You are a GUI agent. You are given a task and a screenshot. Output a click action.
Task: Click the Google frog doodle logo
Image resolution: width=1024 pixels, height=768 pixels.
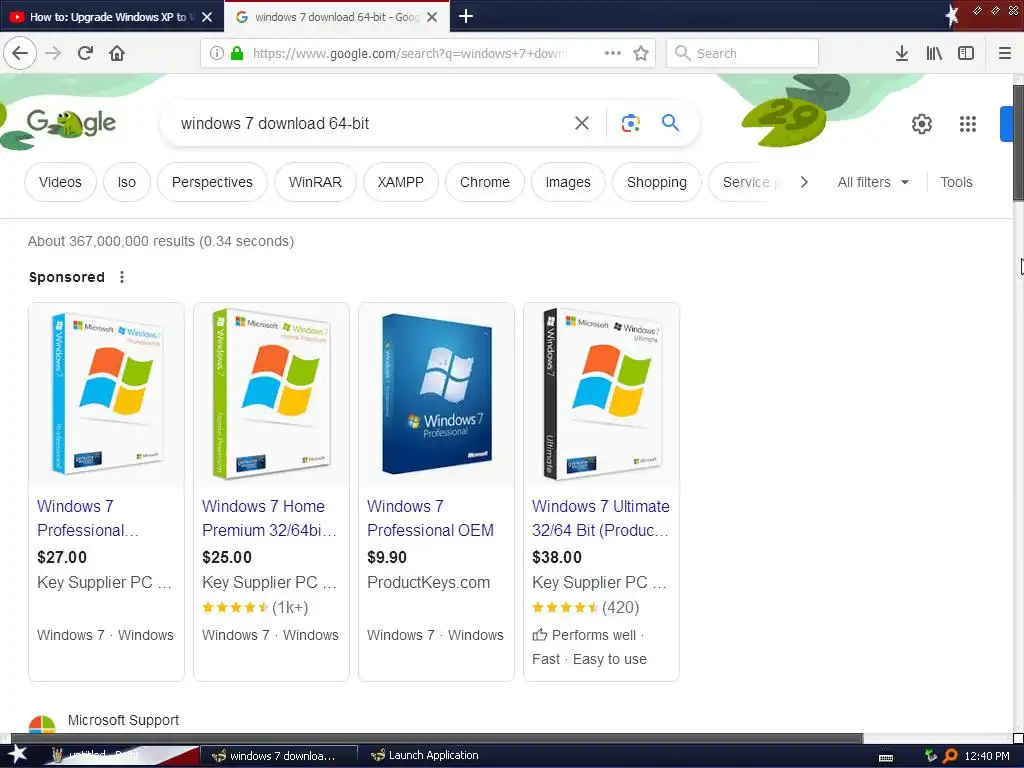(x=71, y=123)
